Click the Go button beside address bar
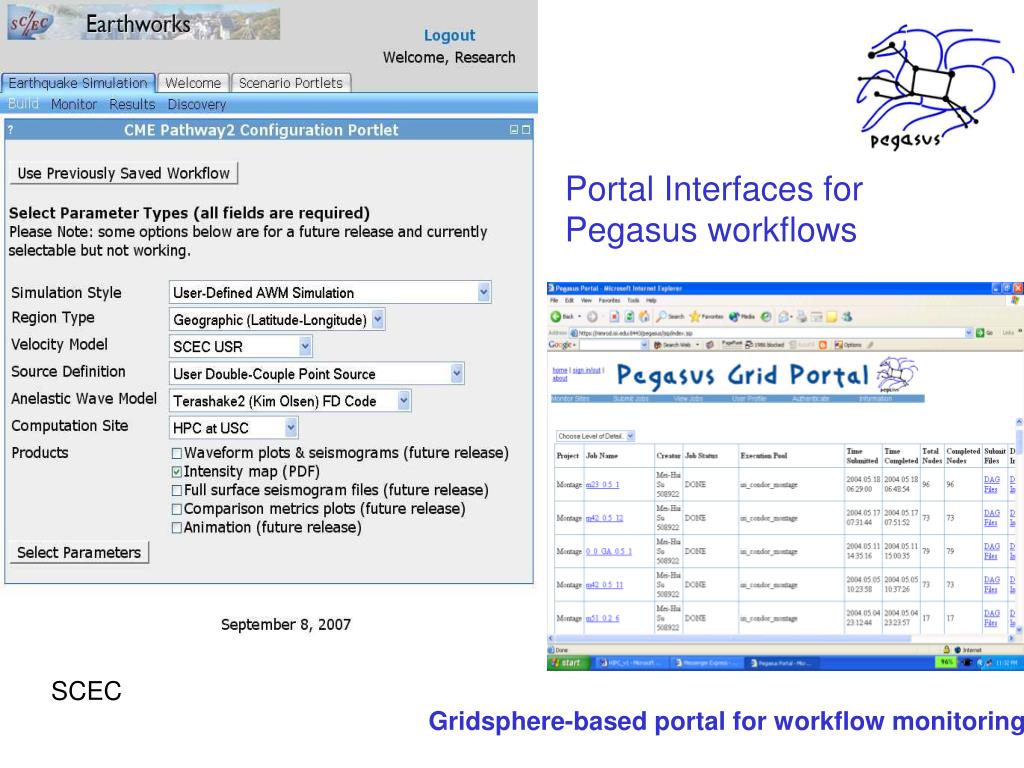The image size is (1024, 768). (984, 332)
